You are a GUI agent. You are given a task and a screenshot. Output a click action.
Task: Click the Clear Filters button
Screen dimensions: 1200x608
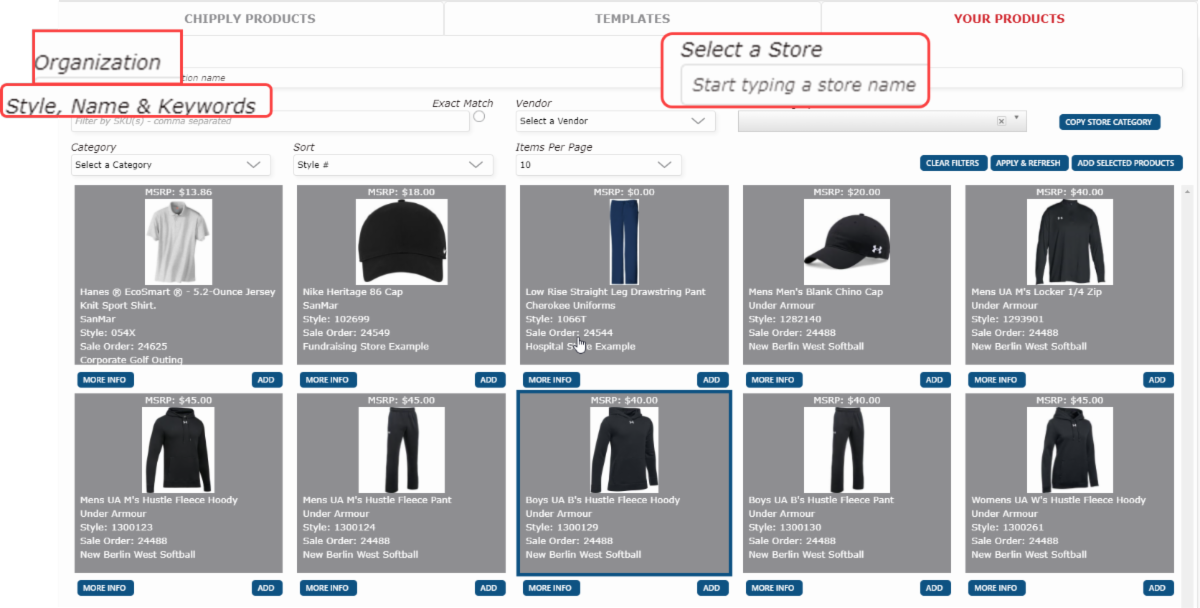(x=954, y=163)
